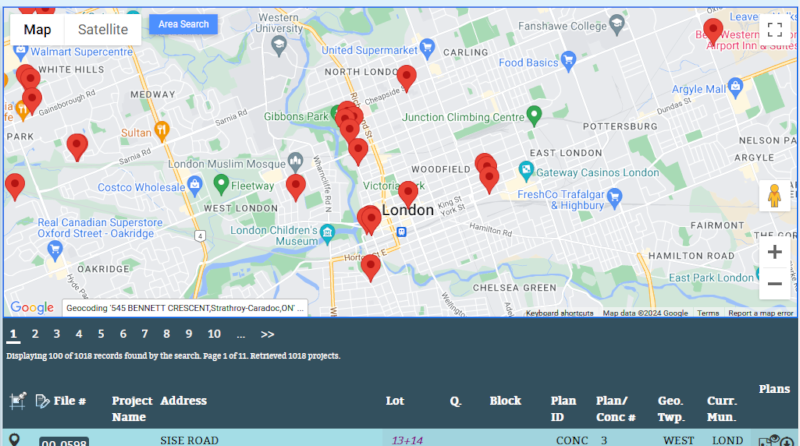This screenshot has width=800, height=446.
Task: Click the Fanshawe College graduation icon
Action: [617, 24]
